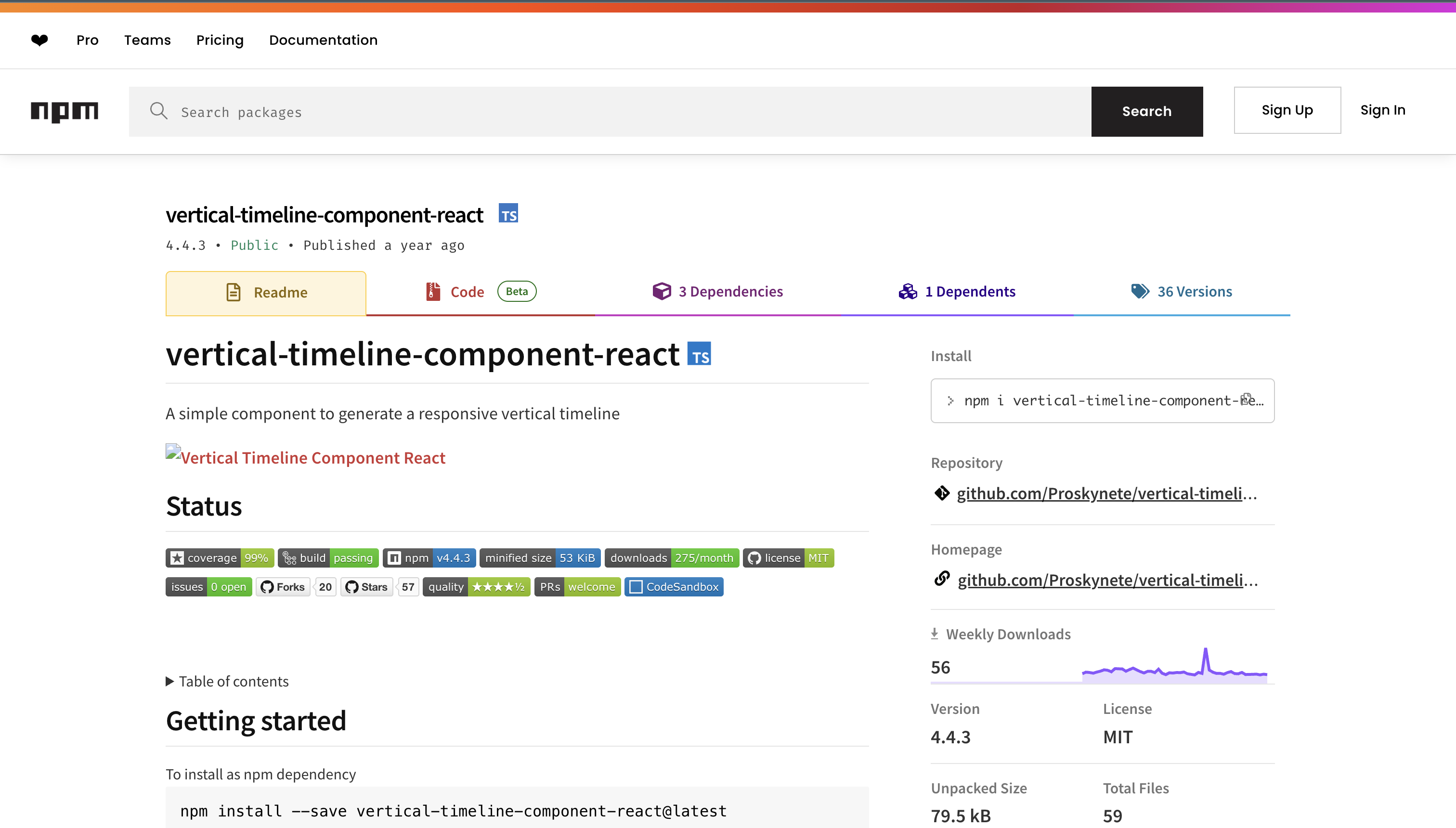Open the quality stars badge
Viewport: 1456px width, 828px height.
[476, 587]
